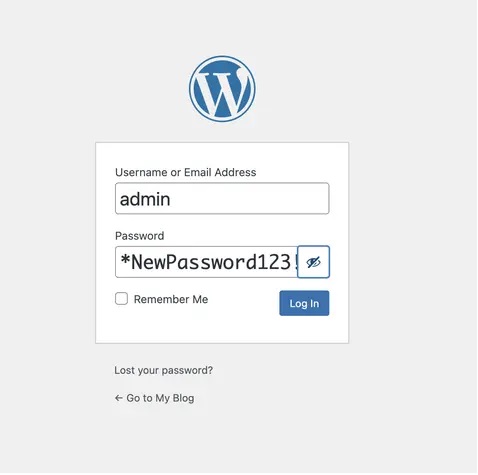Click the Username or Email Address label
This screenshot has width=478, height=475.
tap(186, 172)
